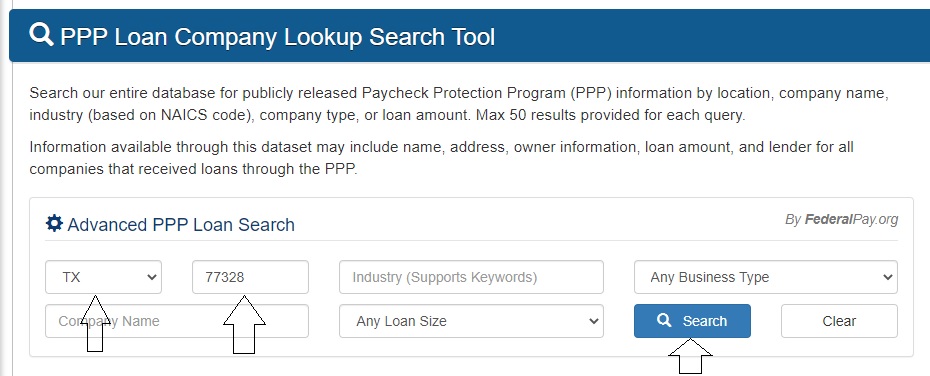The image size is (930, 376).
Task: Click the Industry (Supports Keywords) field
Action: (x=471, y=277)
